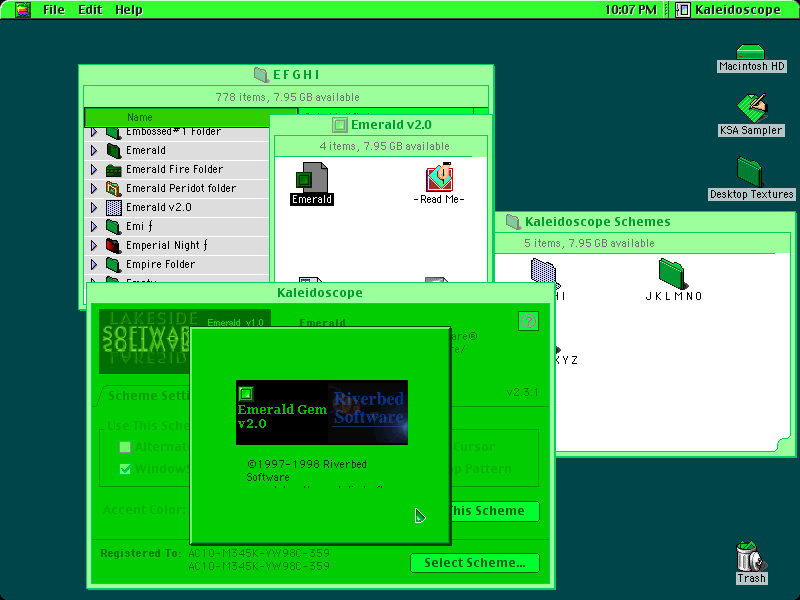Select the 'Empire Folder' name text
Viewport: 800px width, 600px height.
point(161,264)
